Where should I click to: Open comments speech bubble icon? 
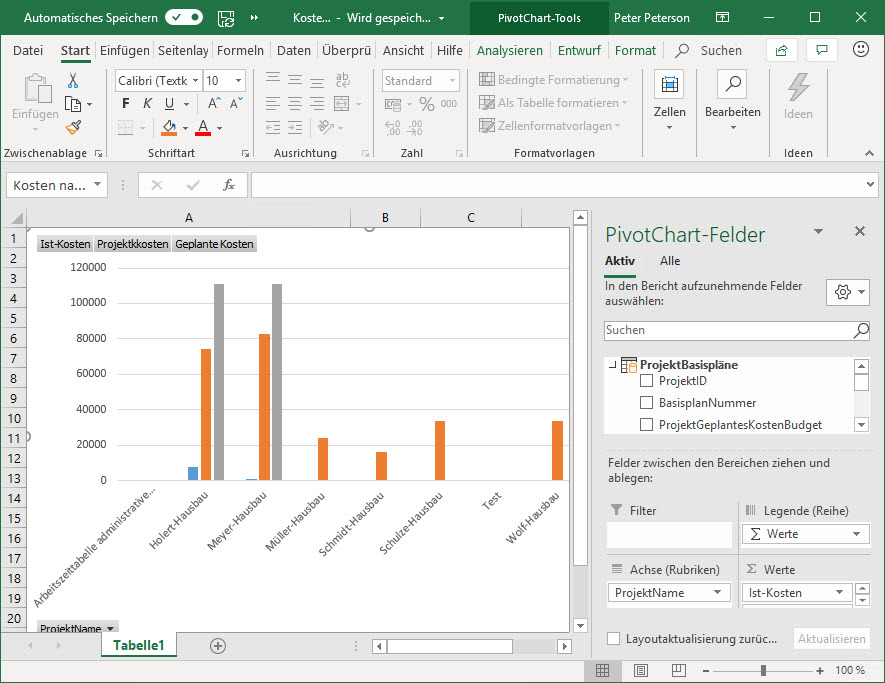[822, 51]
